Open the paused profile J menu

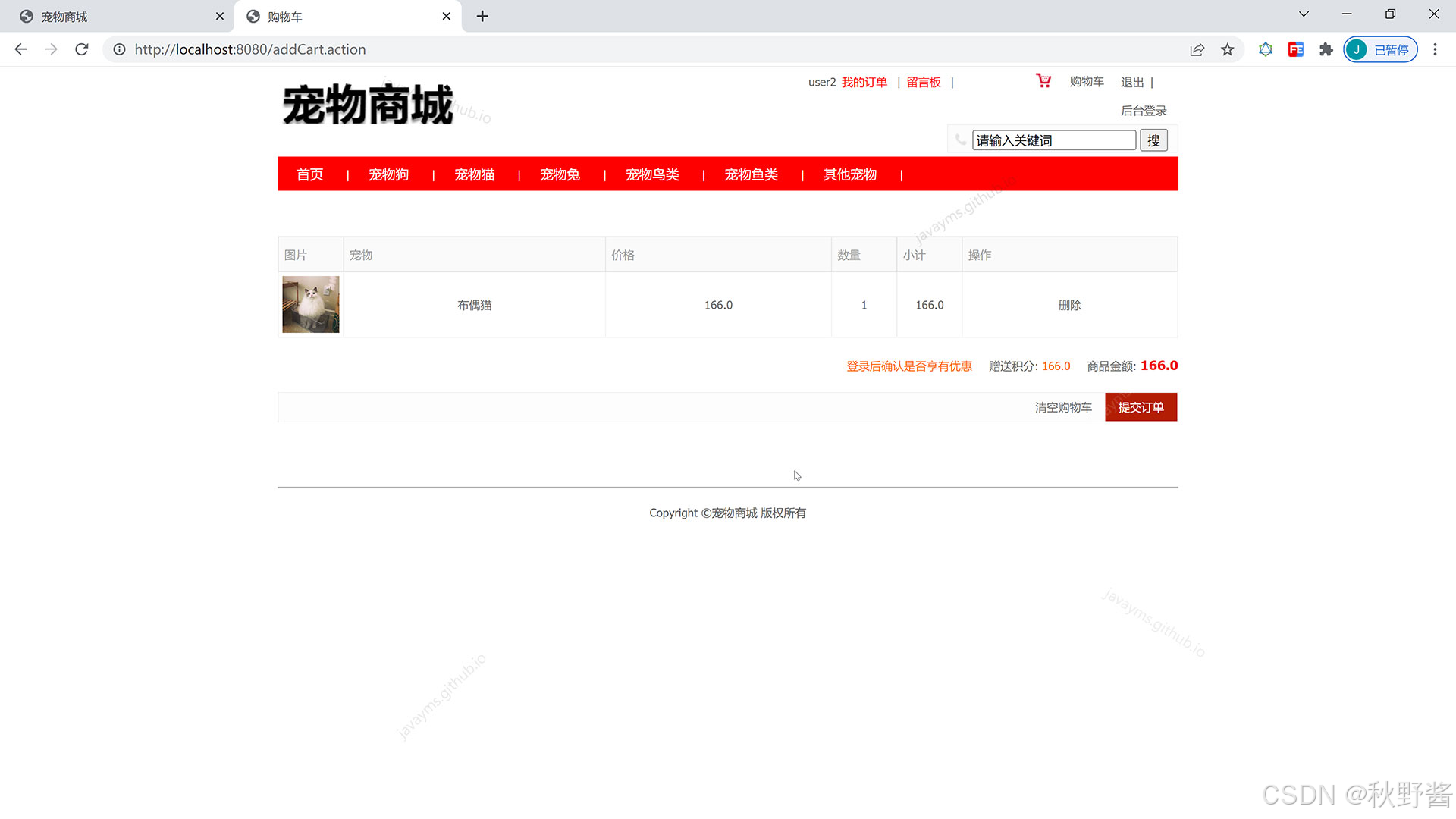(x=1380, y=49)
